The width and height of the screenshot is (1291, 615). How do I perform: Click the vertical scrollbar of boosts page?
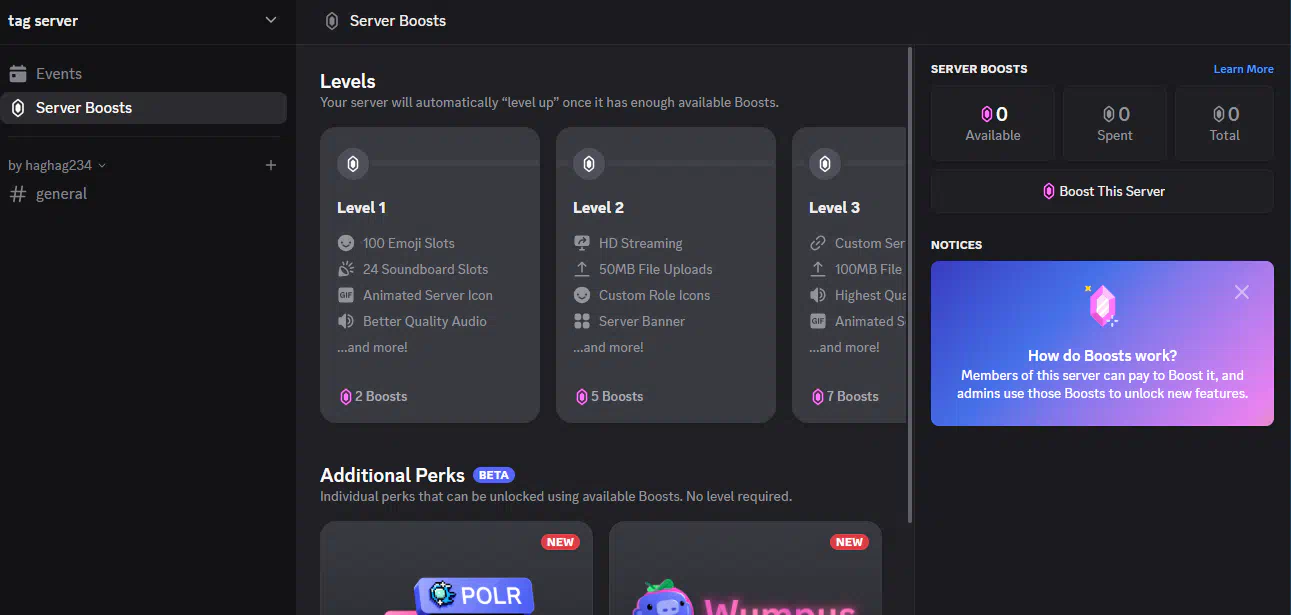coord(910,284)
